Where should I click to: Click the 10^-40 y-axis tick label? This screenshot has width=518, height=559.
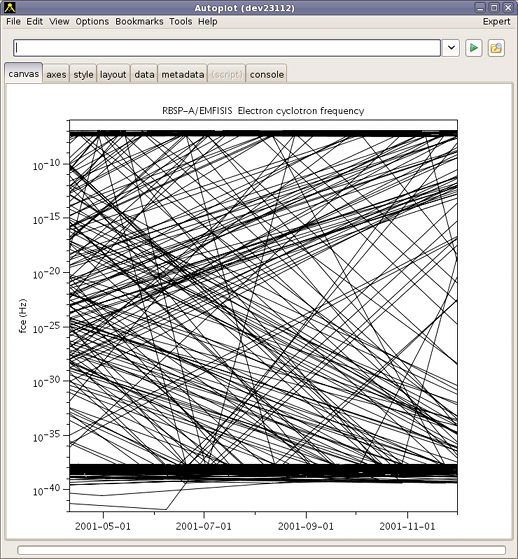coord(47,491)
